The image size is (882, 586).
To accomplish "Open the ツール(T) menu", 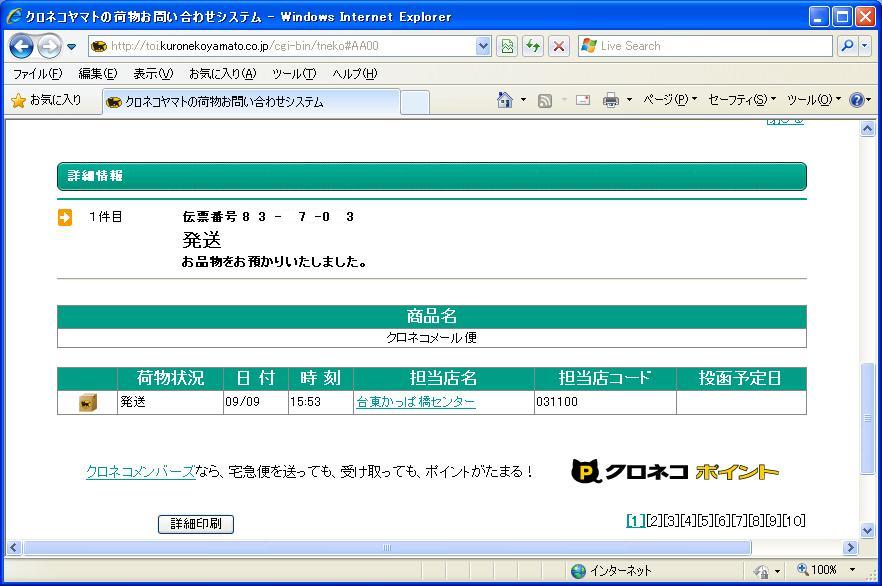I will [x=294, y=74].
